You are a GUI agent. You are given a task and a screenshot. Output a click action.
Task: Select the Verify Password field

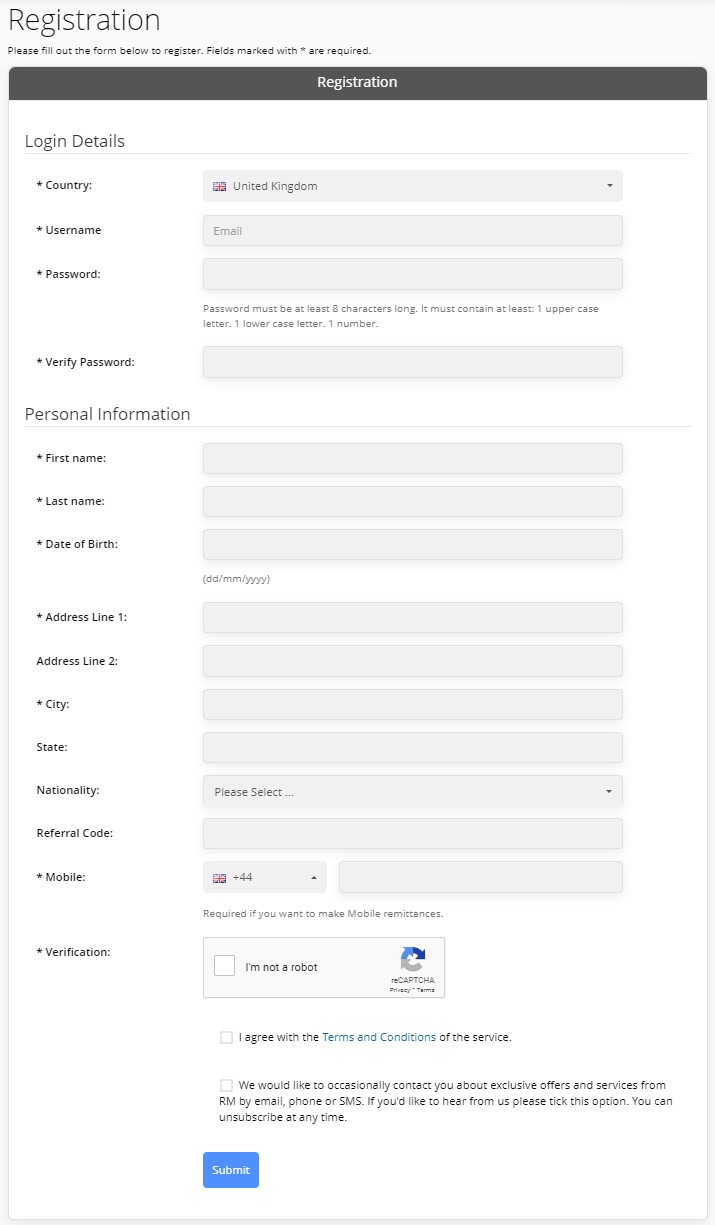413,362
